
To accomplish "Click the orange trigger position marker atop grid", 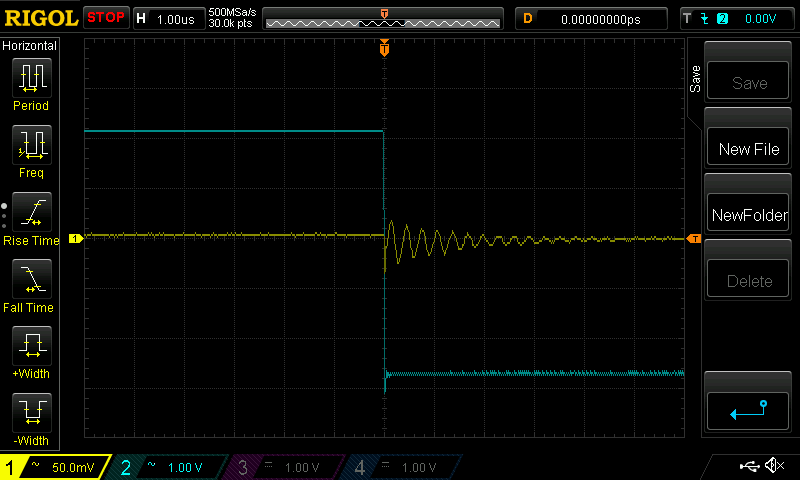I will 384,47.
